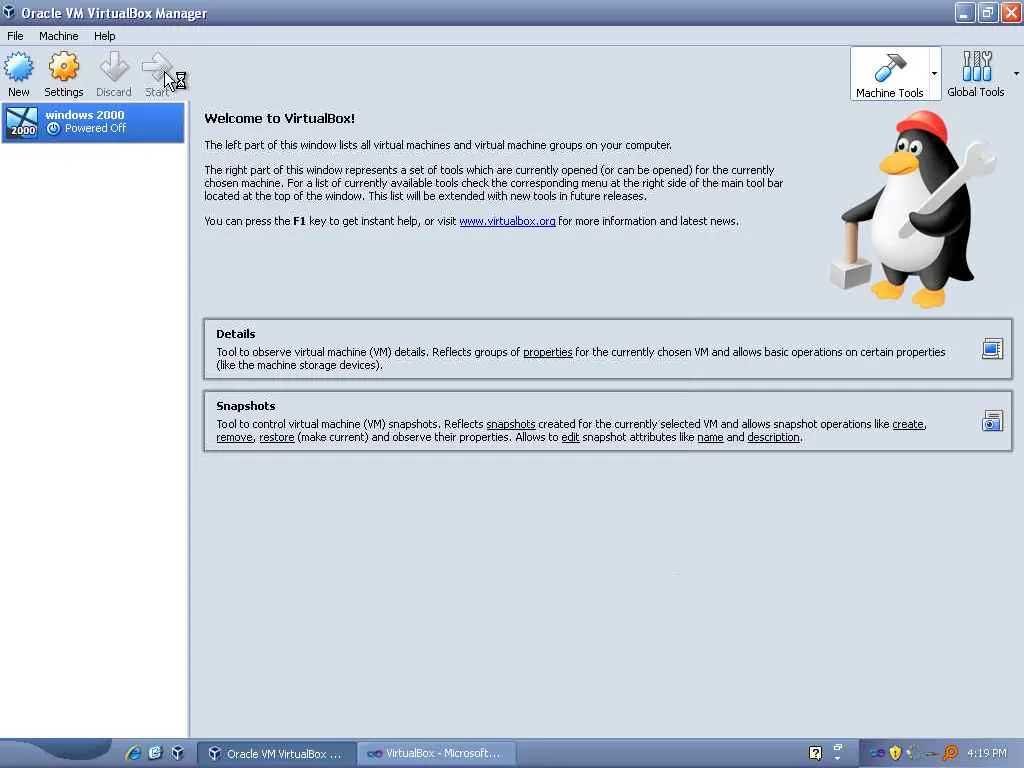The height and width of the screenshot is (768, 1024).
Task: Switch to Oracle VM VirtualBox taskbar button
Action: pos(277,754)
